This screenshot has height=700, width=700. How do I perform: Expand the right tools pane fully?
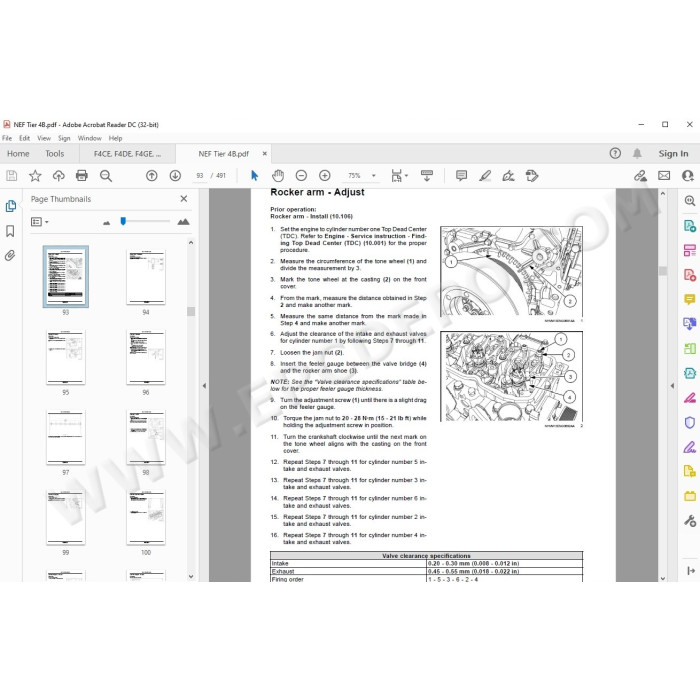(691, 571)
